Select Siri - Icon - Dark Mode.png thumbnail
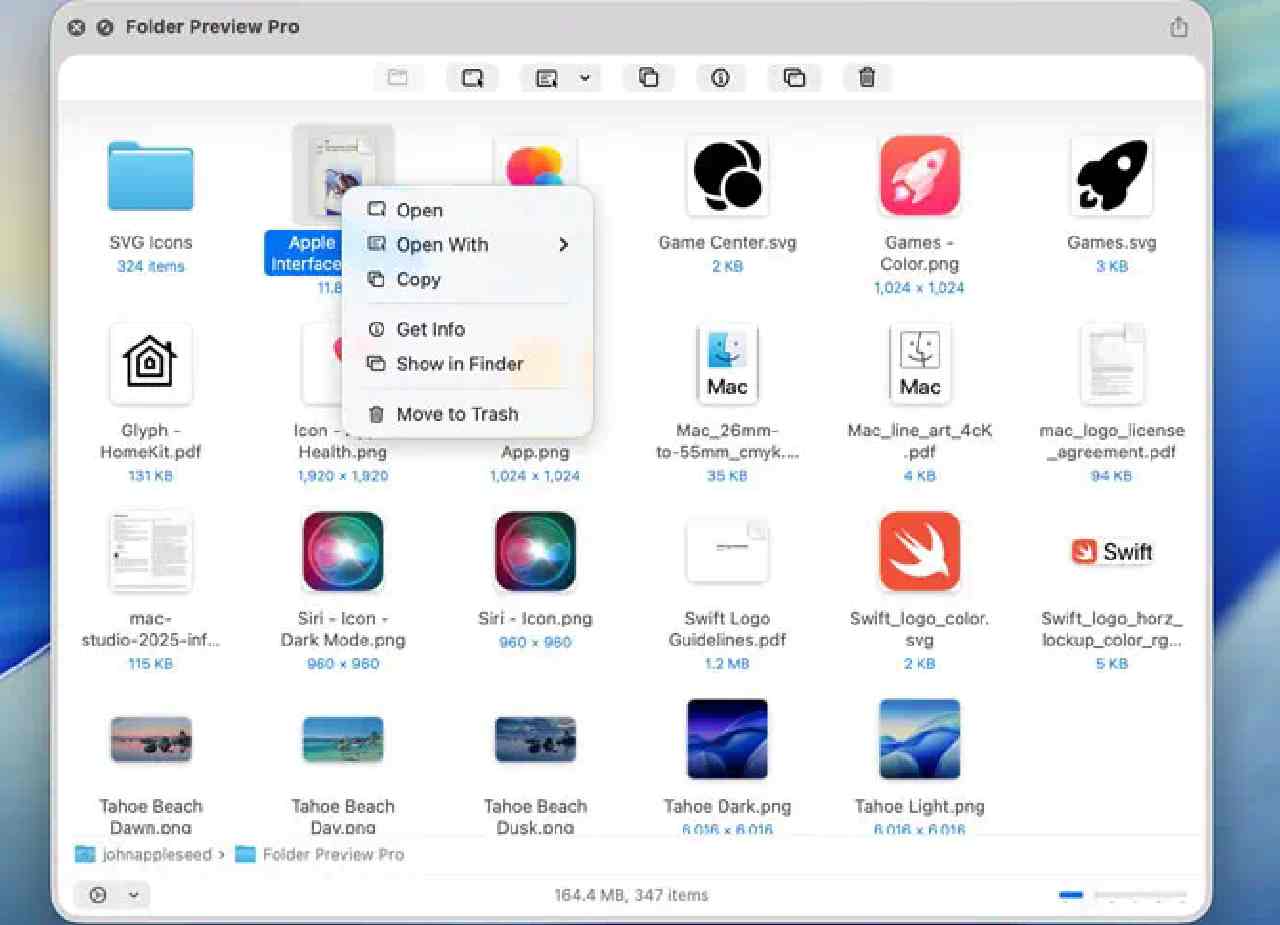 pos(343,551)
